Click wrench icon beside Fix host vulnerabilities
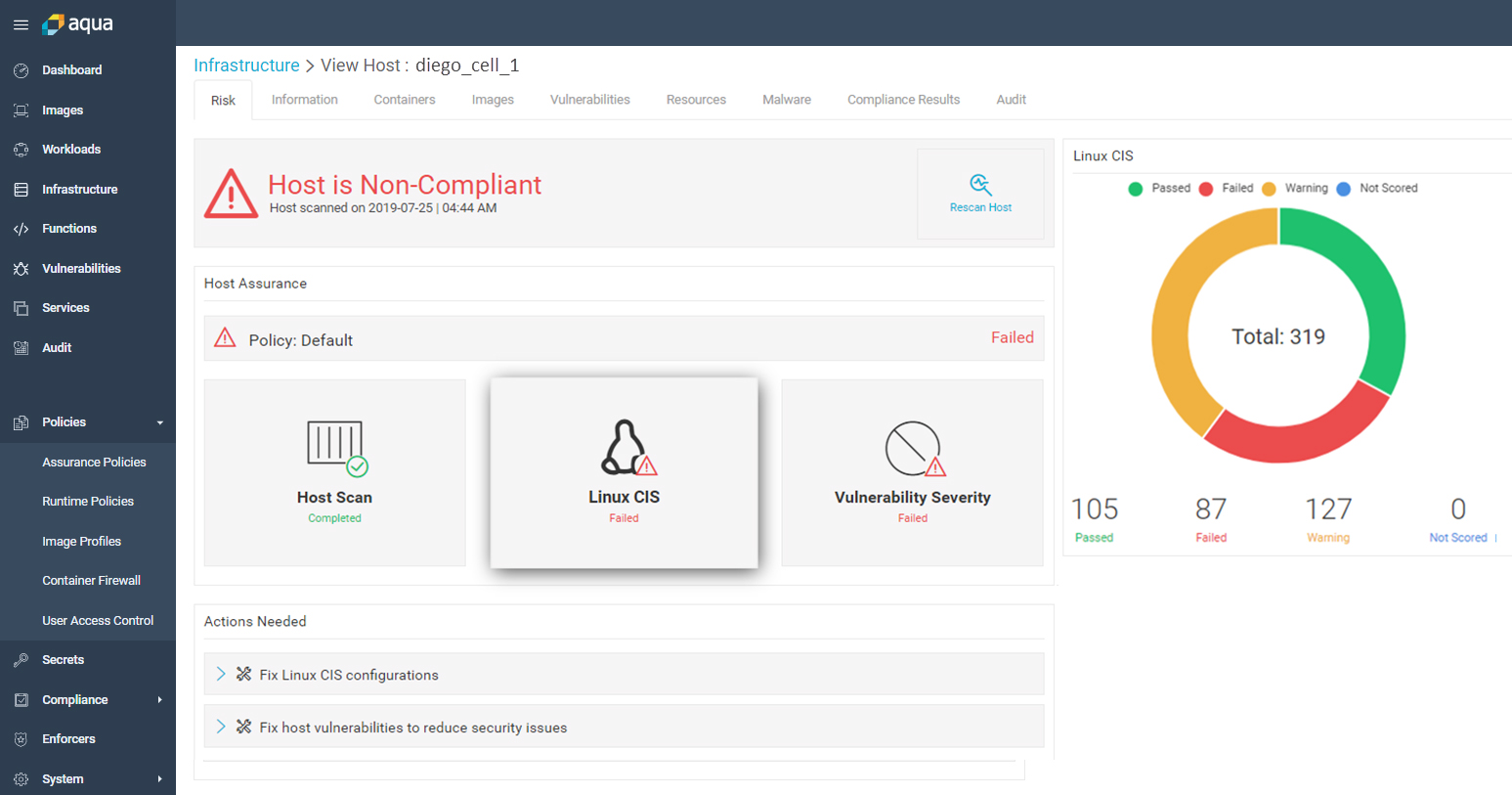 click(244, 727)
